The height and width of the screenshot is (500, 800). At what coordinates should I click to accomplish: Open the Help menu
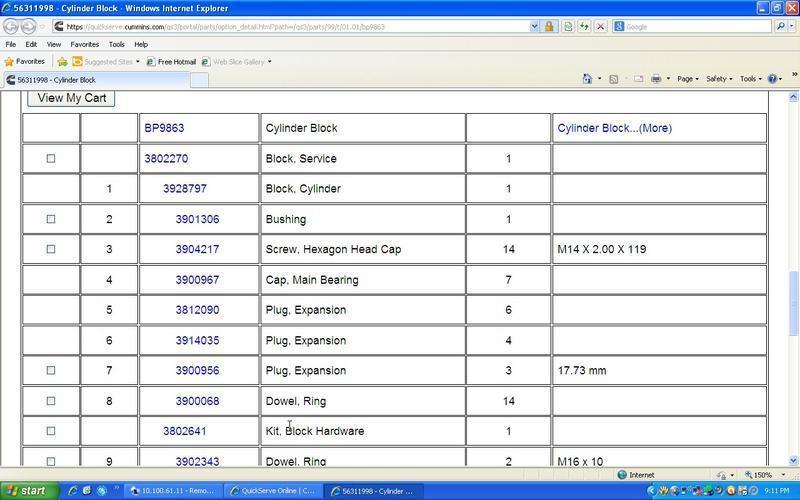141,44
